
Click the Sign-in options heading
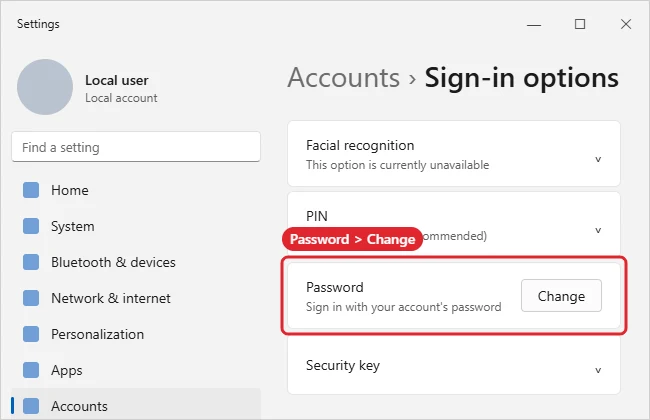coord(521,78)
